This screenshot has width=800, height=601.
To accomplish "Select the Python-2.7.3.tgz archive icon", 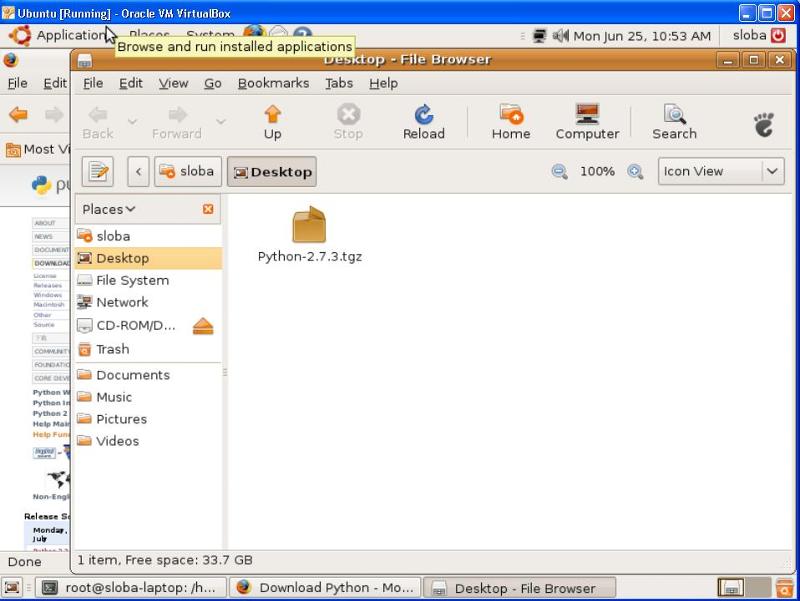I will pyautogui.click(x=309, y=224).
